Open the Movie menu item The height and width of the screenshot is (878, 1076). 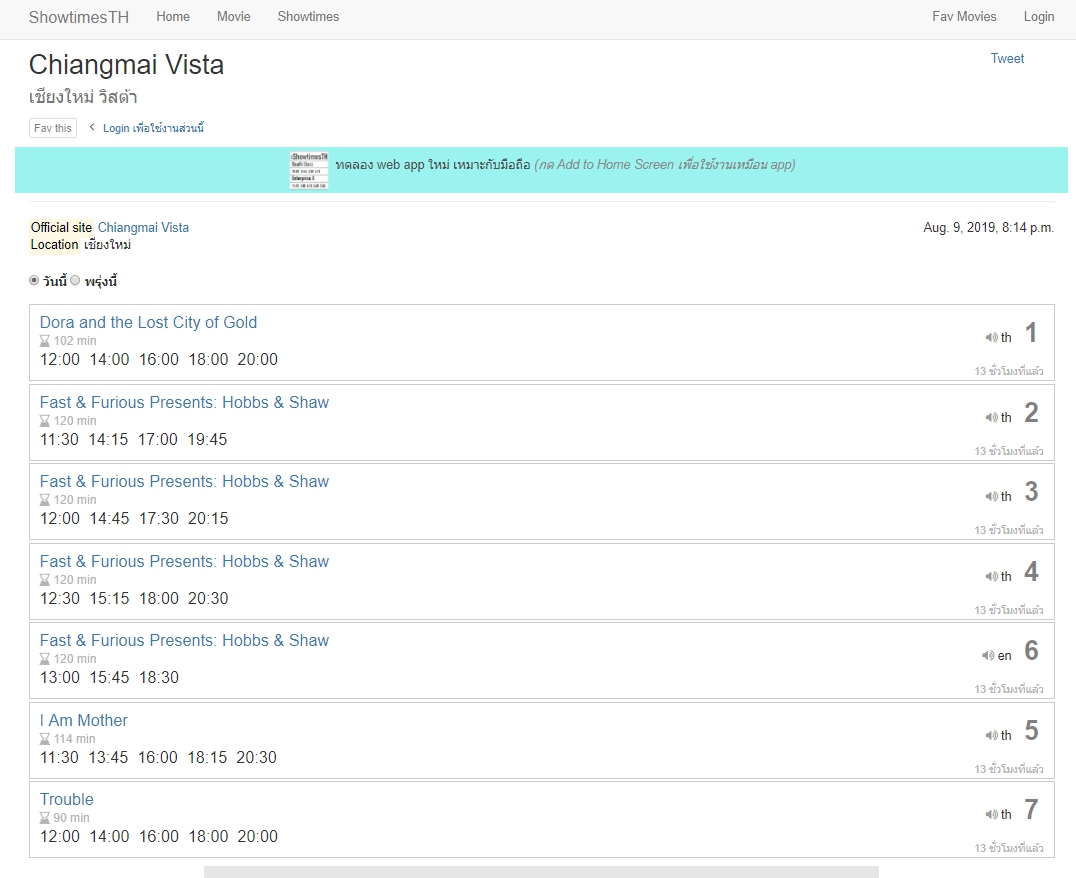[x=233, y=16]
